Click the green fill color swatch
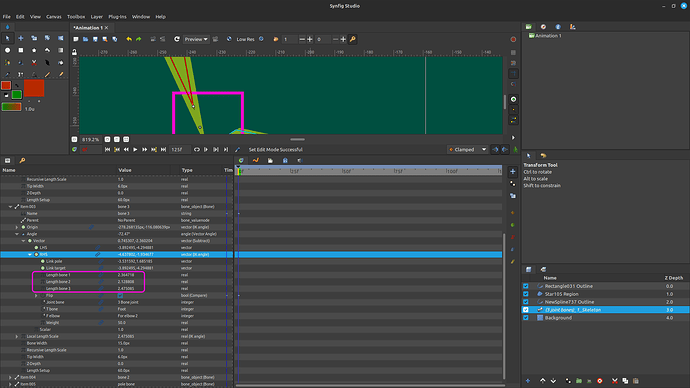Screen dimensions: 690x388 click(17, 95)
